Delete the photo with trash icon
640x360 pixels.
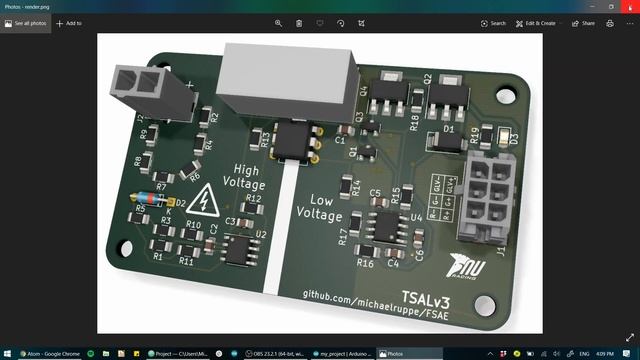tap(299, 23)
